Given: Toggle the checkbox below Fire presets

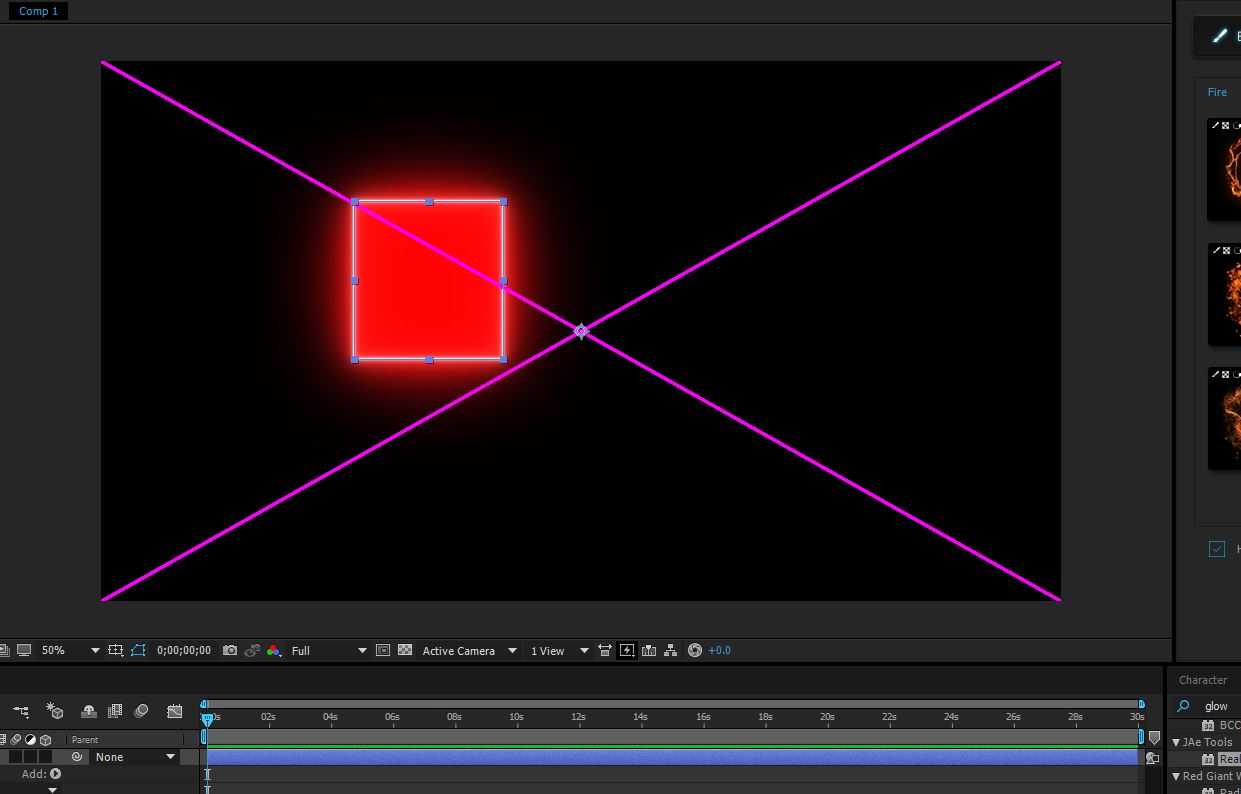Looking at the screenshot, I should pyautogui.click(x=1217, y=549).
